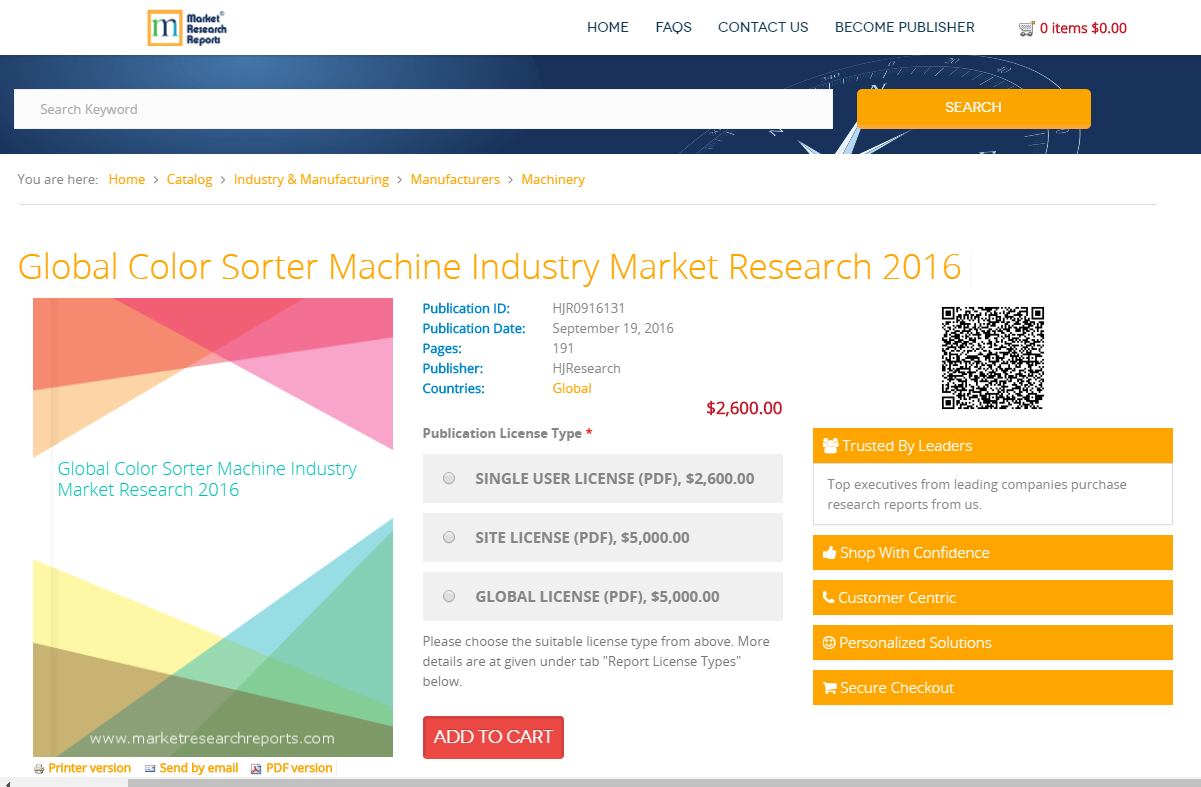Image resolution: width=1201 pixels, height=787 pixels.
Task: Click the phone icon on Customer Centric
Action: [x=828, y=597]
